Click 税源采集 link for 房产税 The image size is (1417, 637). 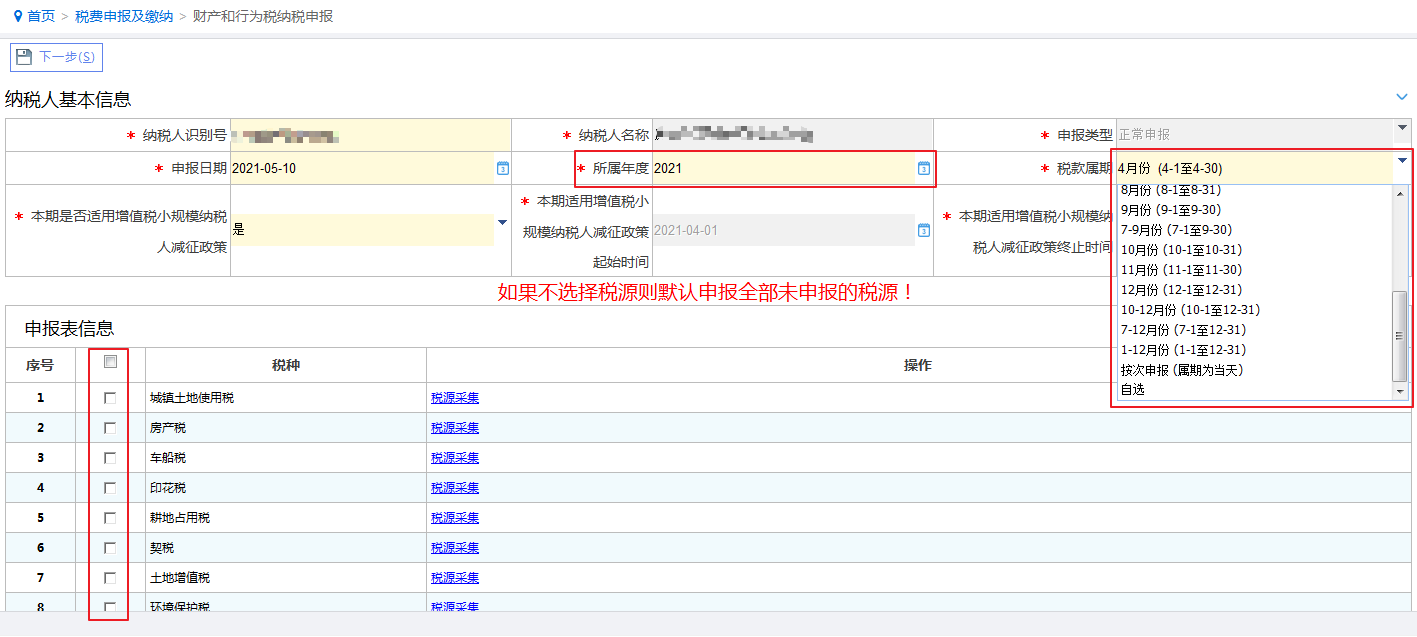[x=455, y=428]
